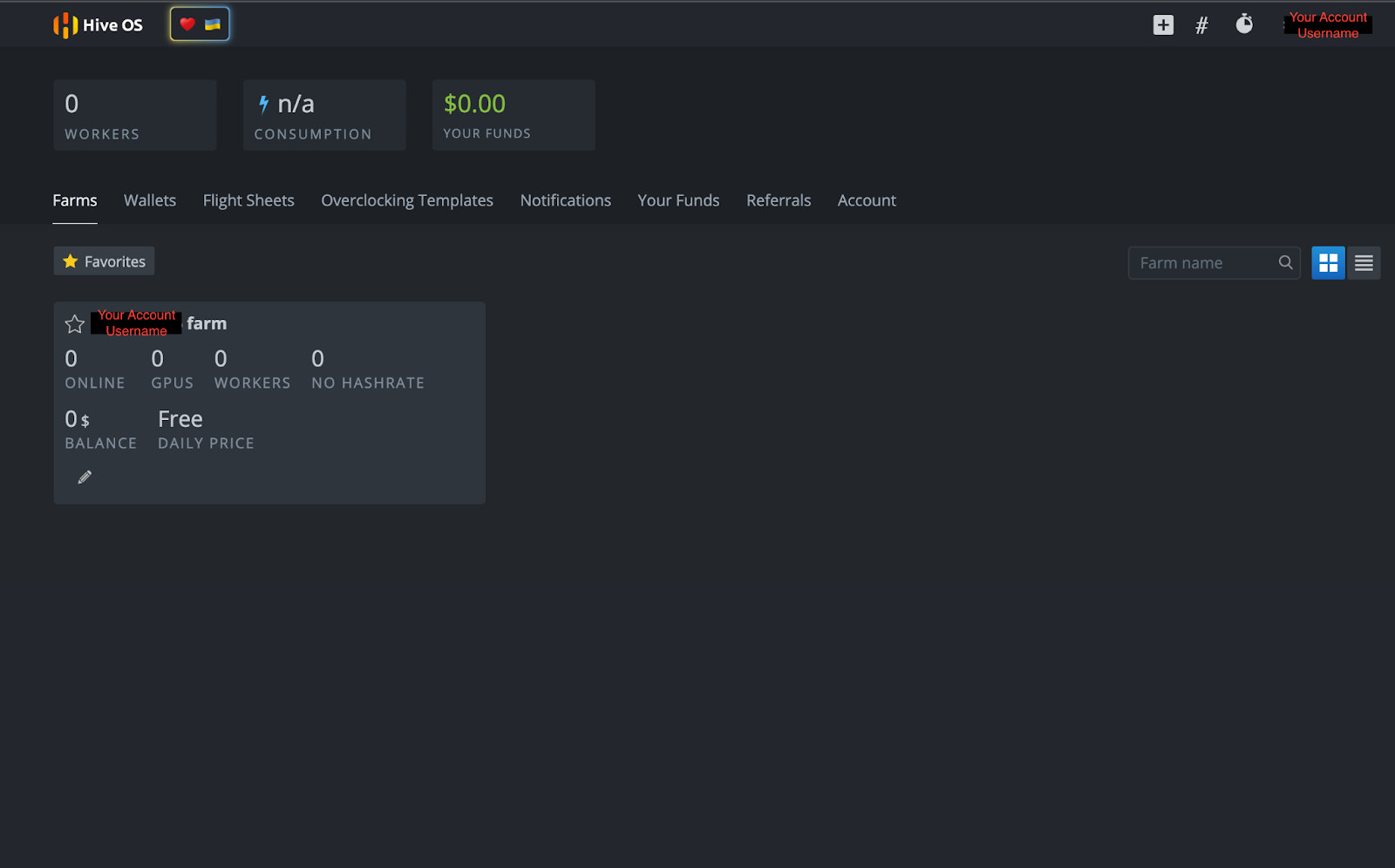Click the 0 Workers summary card
The width and height of the screenshot is (1395, 868).
tap(135, 115)
